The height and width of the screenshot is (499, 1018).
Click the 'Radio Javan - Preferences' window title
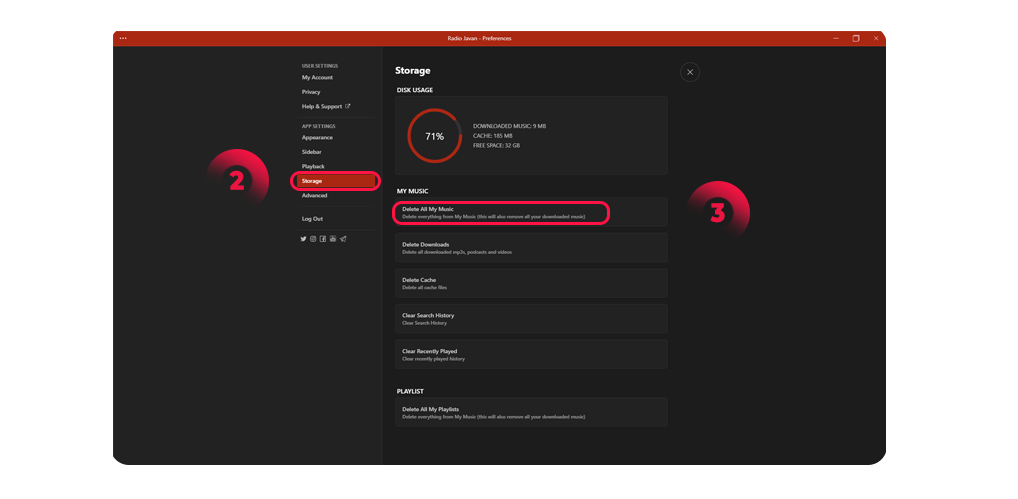479,38
